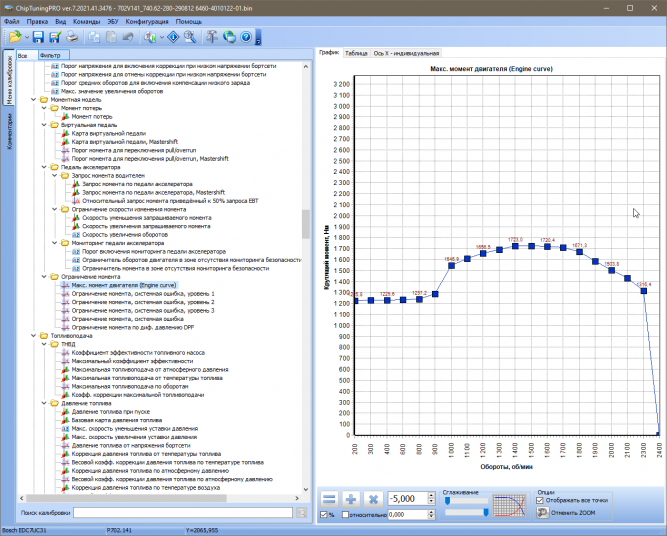Open the Команды menu
The height and width of the screenshot is (536, 667).
86,21
